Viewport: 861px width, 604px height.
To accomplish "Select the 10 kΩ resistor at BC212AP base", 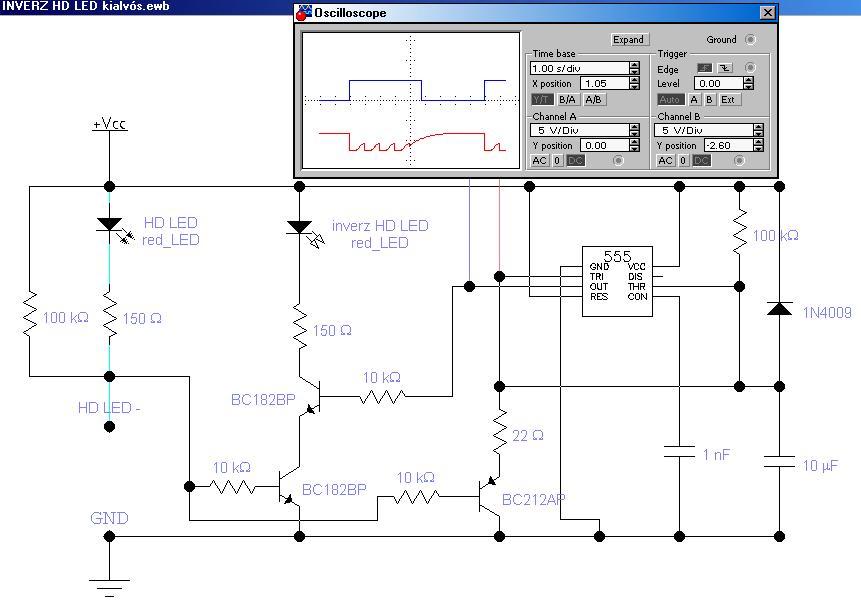I will tap(416, 497).
